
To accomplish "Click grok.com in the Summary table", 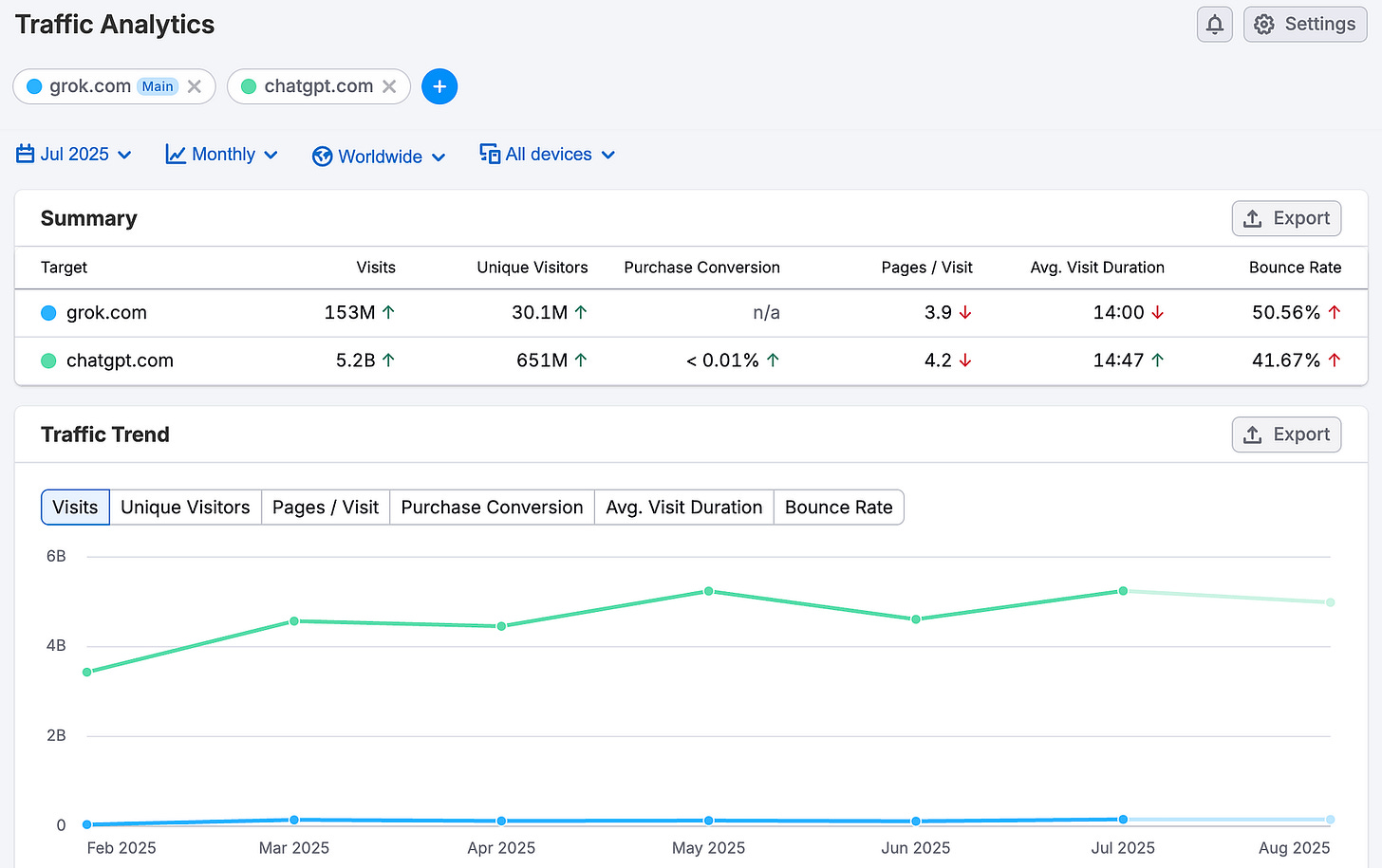I will click(x=106, y=313).
